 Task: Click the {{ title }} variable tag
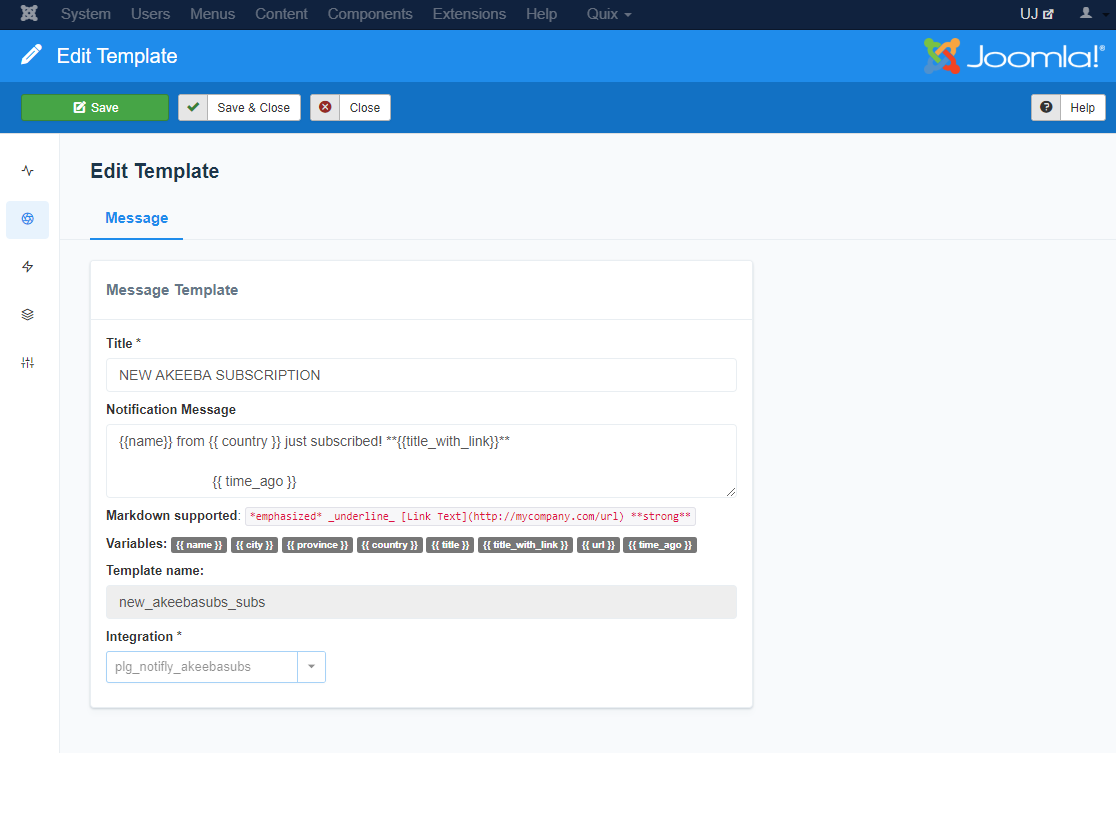[451, 545]
